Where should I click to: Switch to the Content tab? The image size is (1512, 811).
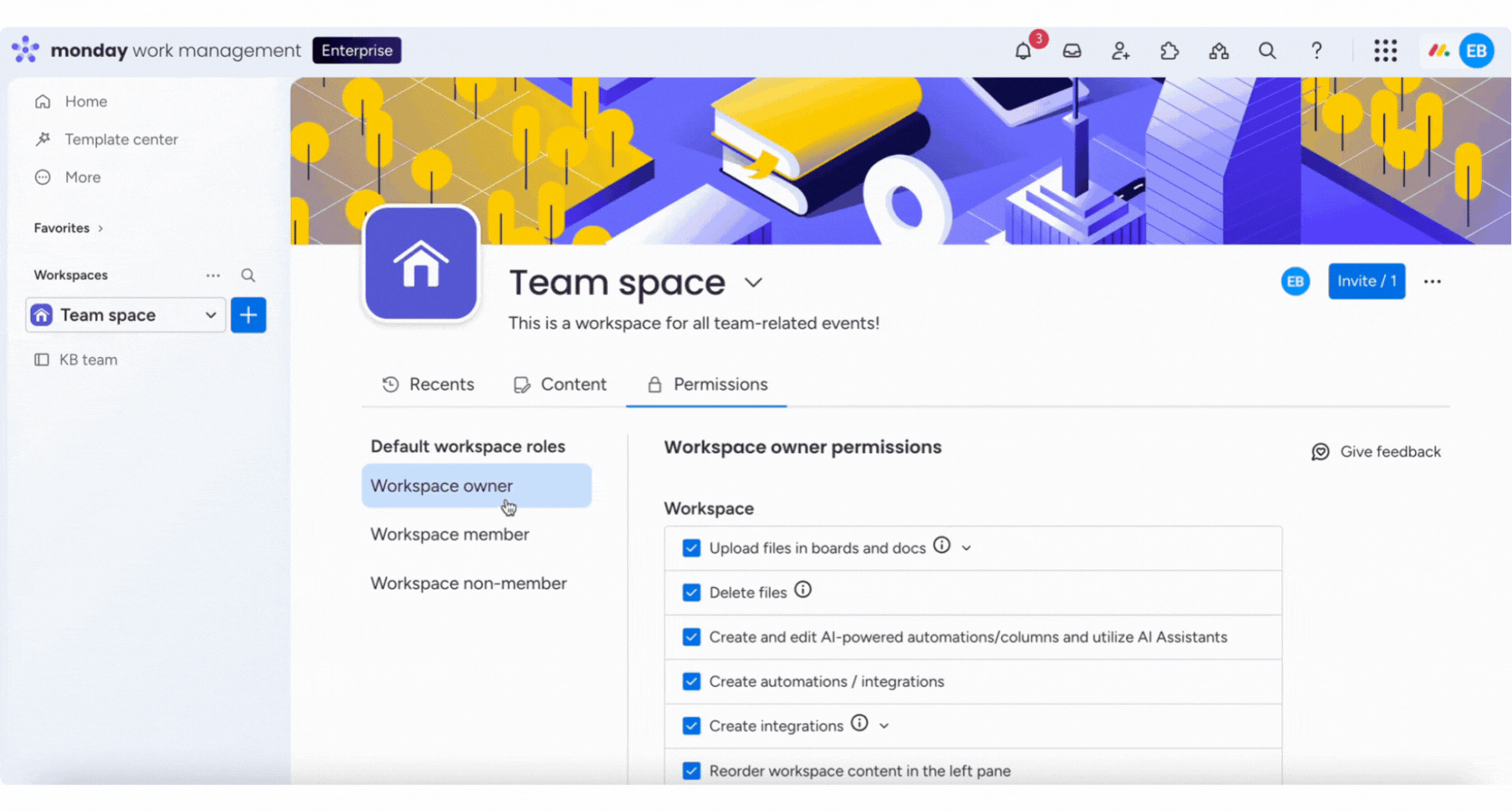point(560,385)
